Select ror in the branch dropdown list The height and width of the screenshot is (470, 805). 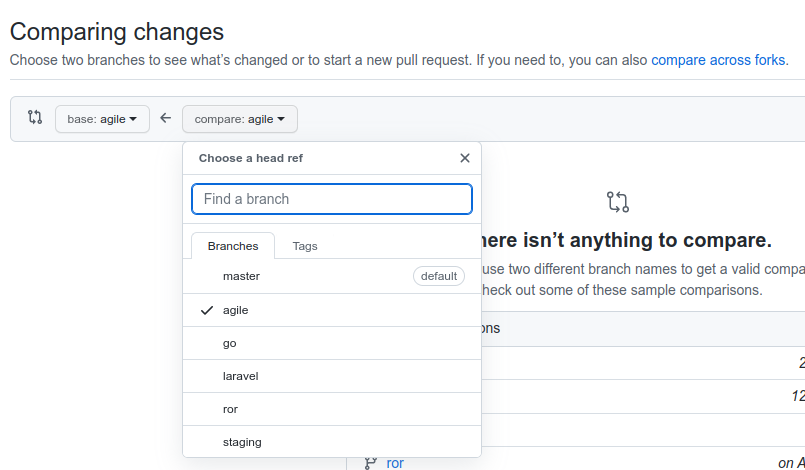pos(230,409)
